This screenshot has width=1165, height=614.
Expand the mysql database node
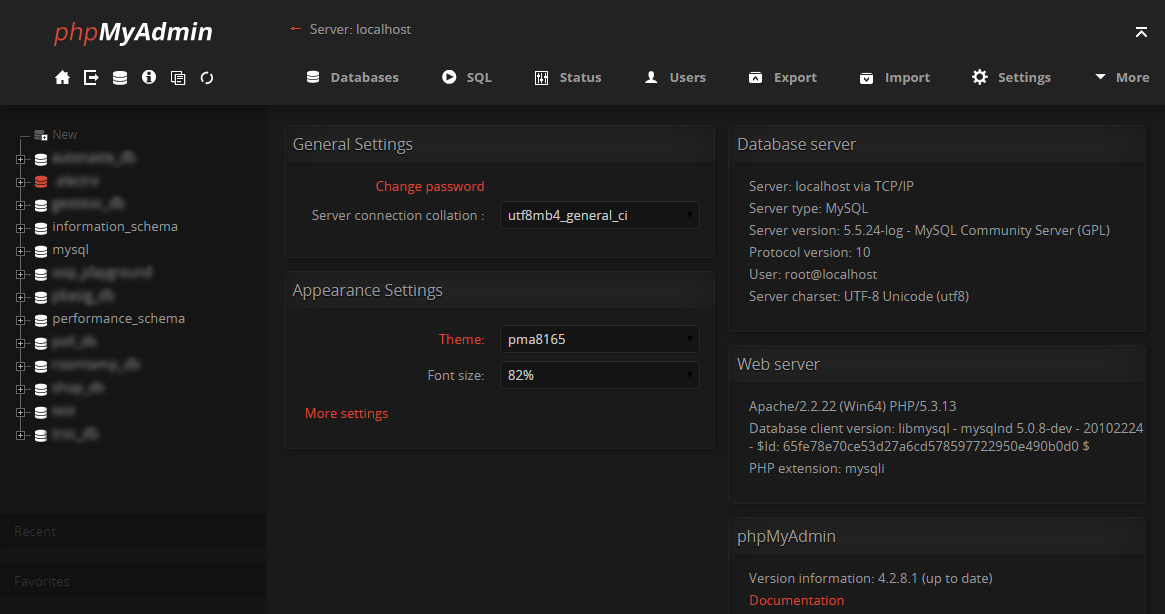(x=21, y=251)
